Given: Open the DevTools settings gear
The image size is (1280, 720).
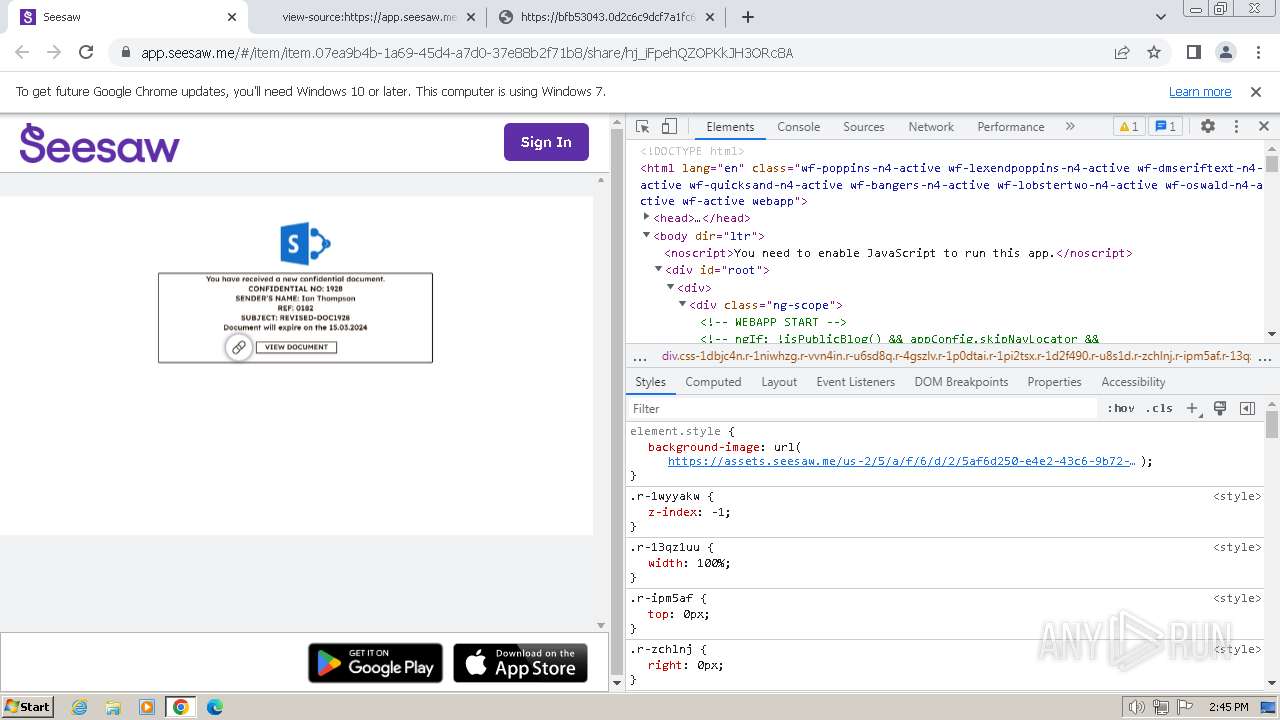Looking at the screenshot, I should [x=1208, y=127].
